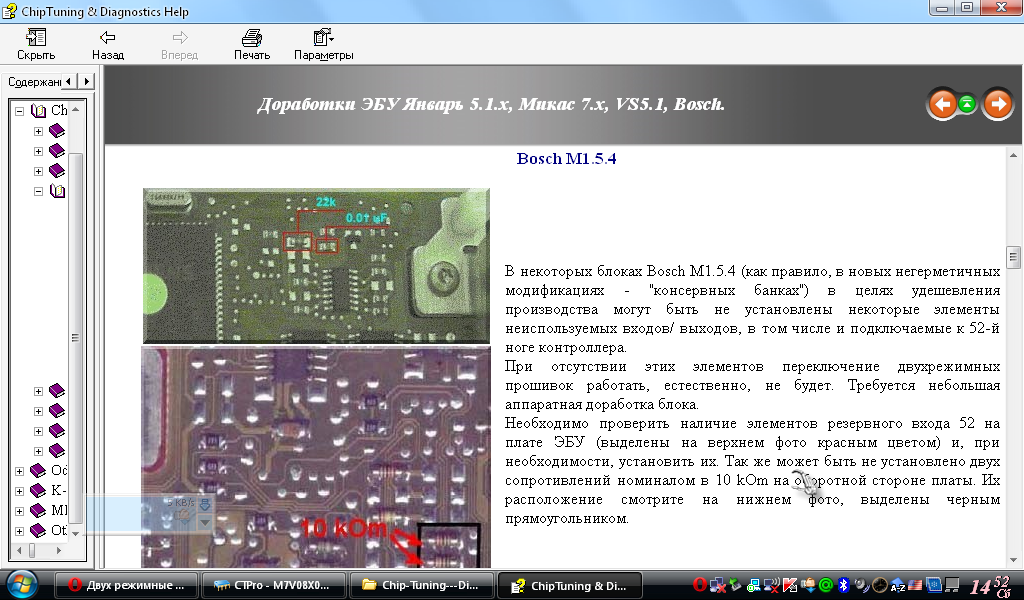This screenshot has width=1024, height=600.
Task: Switch to CTPro - M7V08X0 taskbar window
Action: pos(273,585)
